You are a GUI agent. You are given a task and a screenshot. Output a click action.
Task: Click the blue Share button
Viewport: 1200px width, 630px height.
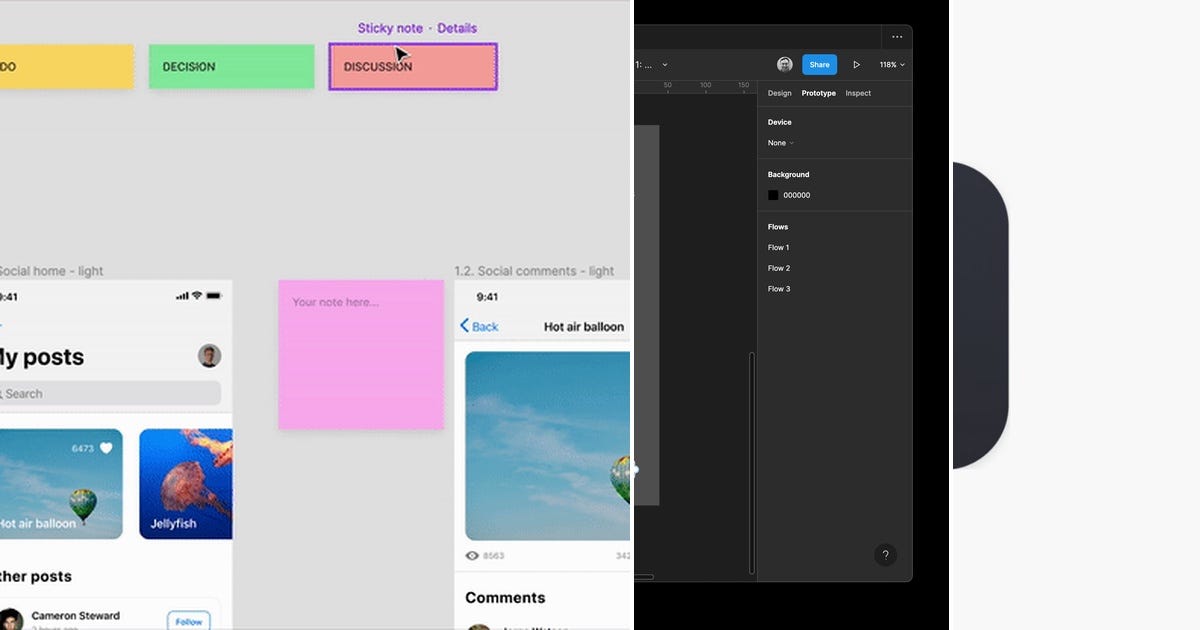(x=819, y=64)
